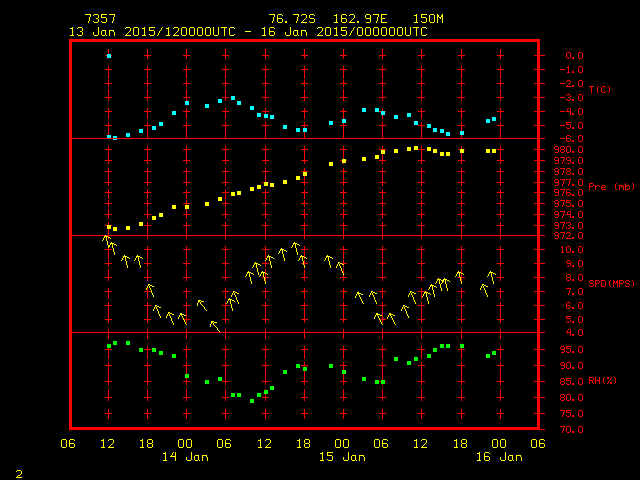Click the 972.0 pressure tick value
The width and height of the screenshot is (640, 480).
(569, 236)
